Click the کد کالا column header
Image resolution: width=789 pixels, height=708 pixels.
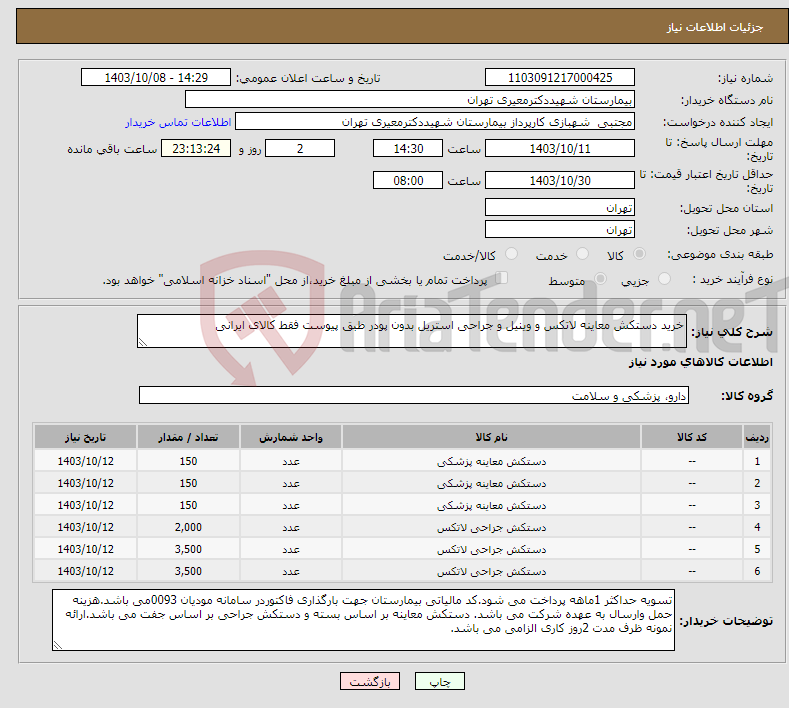point(692,437)
